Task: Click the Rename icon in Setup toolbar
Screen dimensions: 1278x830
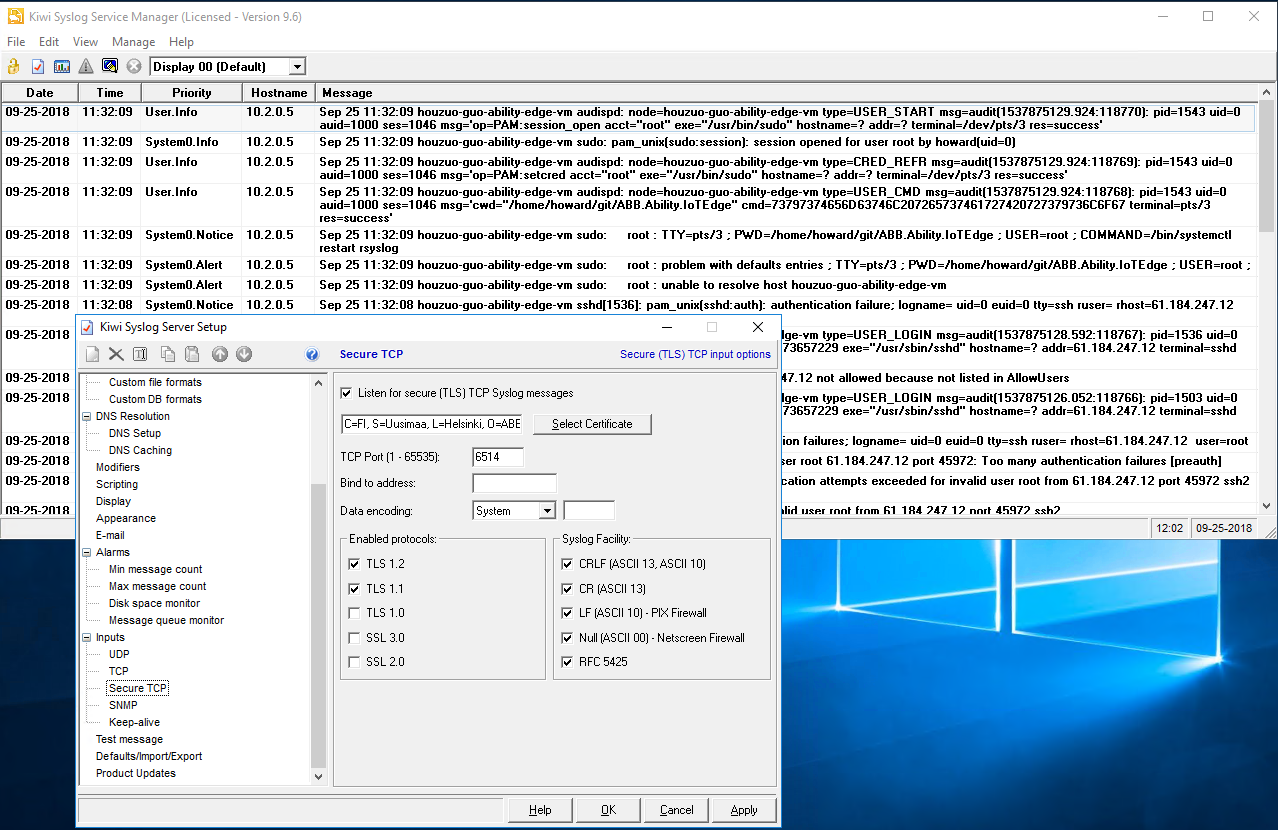Action: point(140,354)
